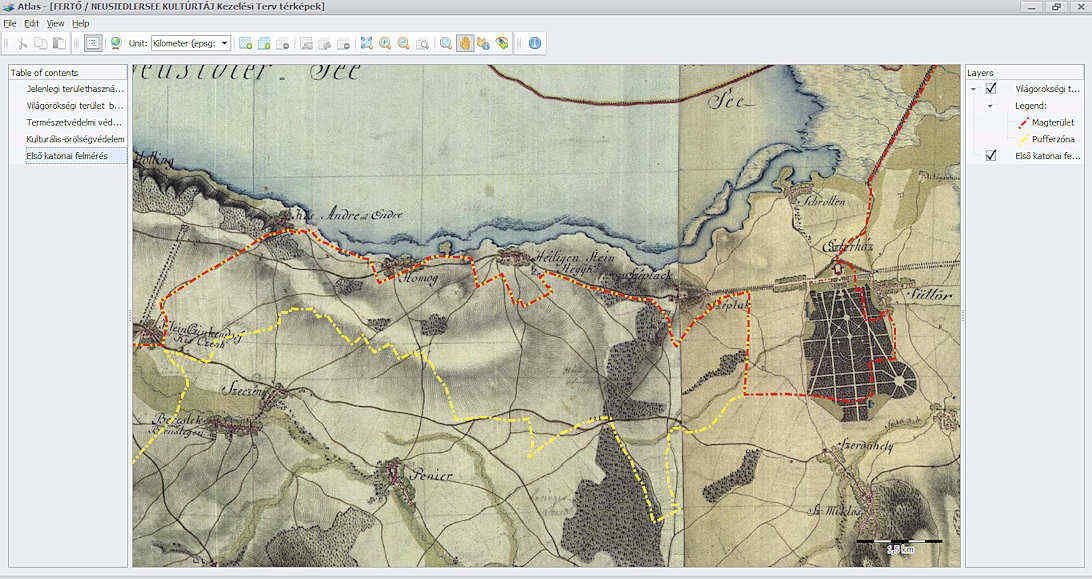Restore down the Atlas window
Viewport: 1092px width, 579px height.
tap(1056, 7)
